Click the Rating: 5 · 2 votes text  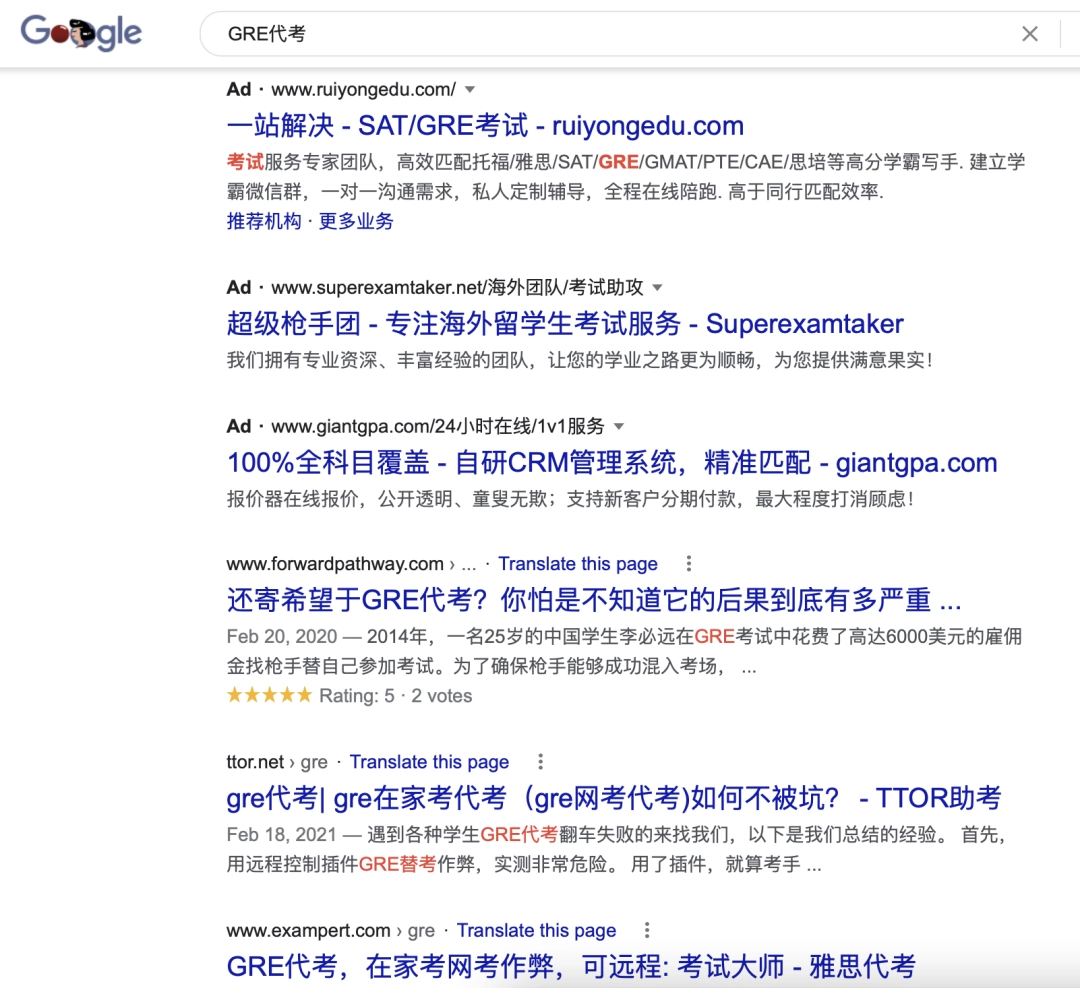(395, 696)
